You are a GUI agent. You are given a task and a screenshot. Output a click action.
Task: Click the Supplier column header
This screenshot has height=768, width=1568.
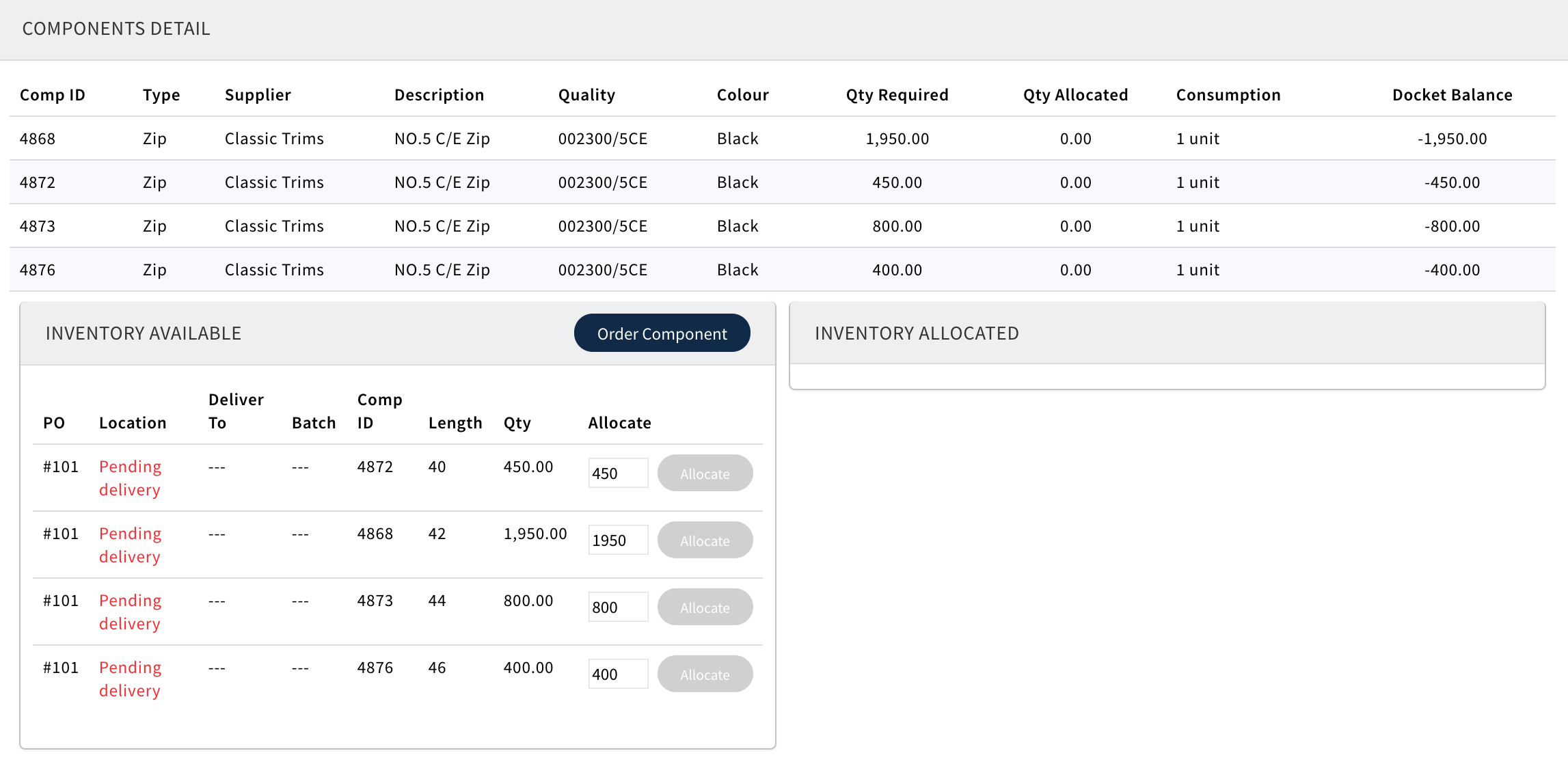[258, 95]
